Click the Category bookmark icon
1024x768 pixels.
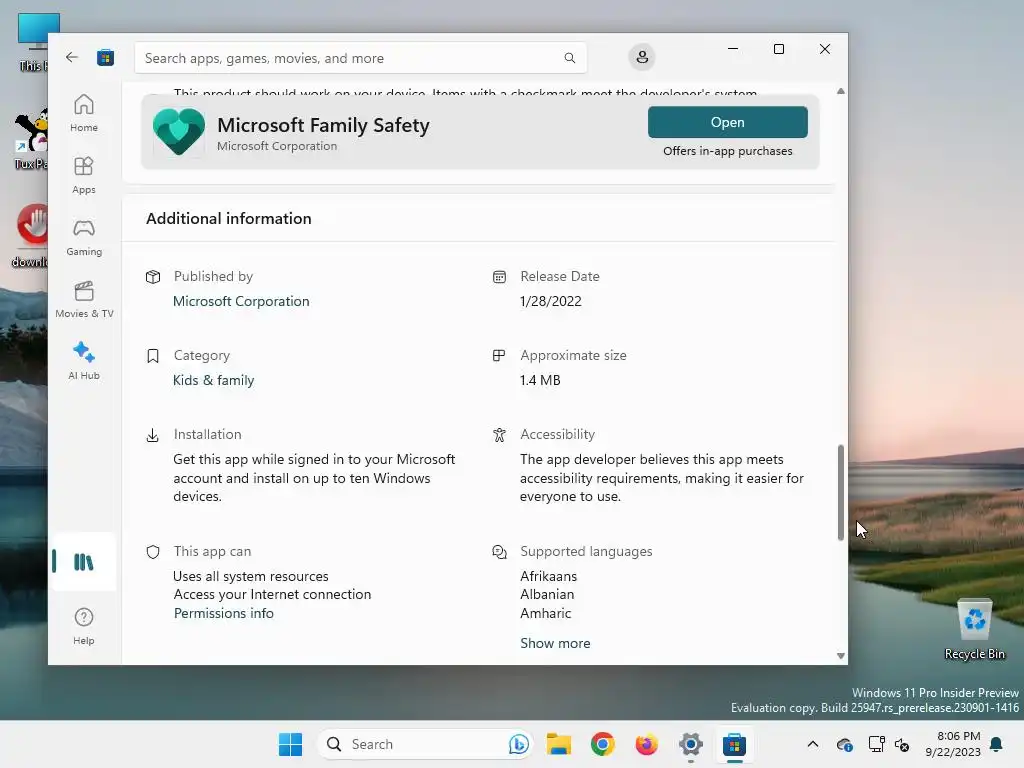[x=153, y=356]
